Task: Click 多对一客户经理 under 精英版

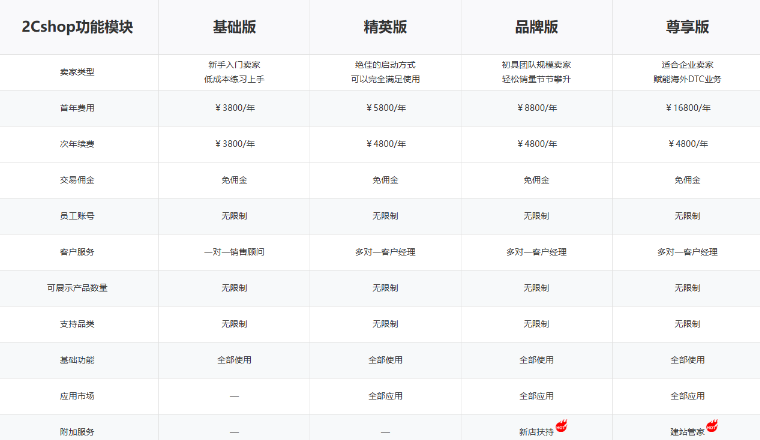Action: 385,252
